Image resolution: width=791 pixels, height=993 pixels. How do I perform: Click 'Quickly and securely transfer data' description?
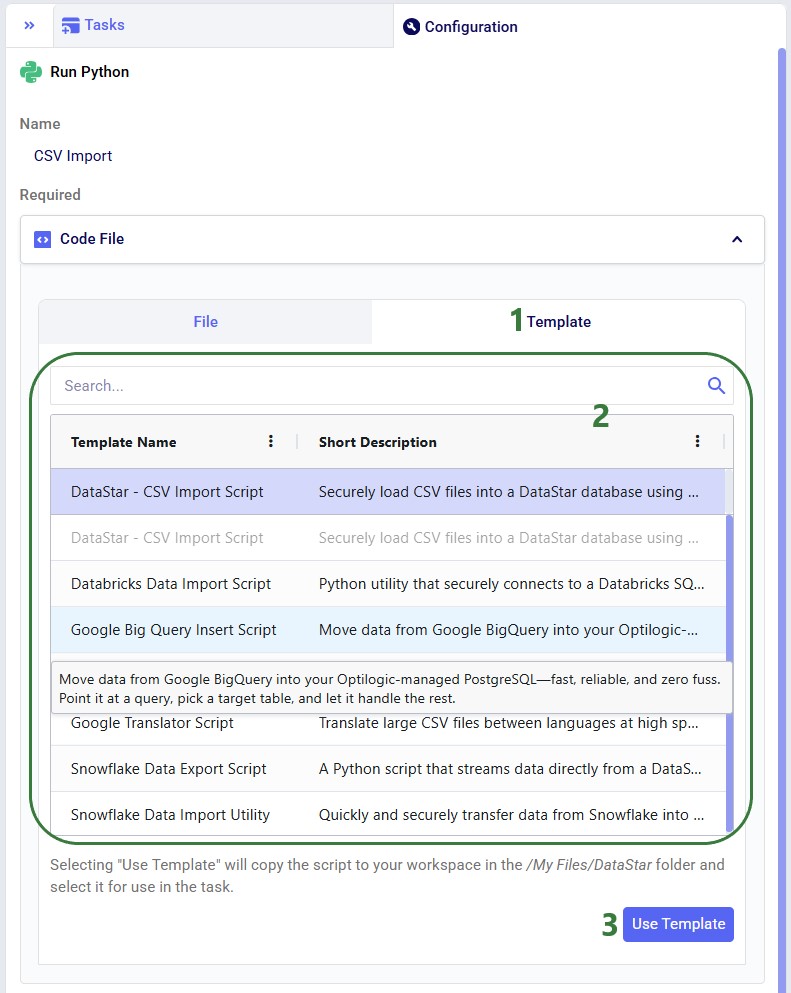[x=511, y=815]
